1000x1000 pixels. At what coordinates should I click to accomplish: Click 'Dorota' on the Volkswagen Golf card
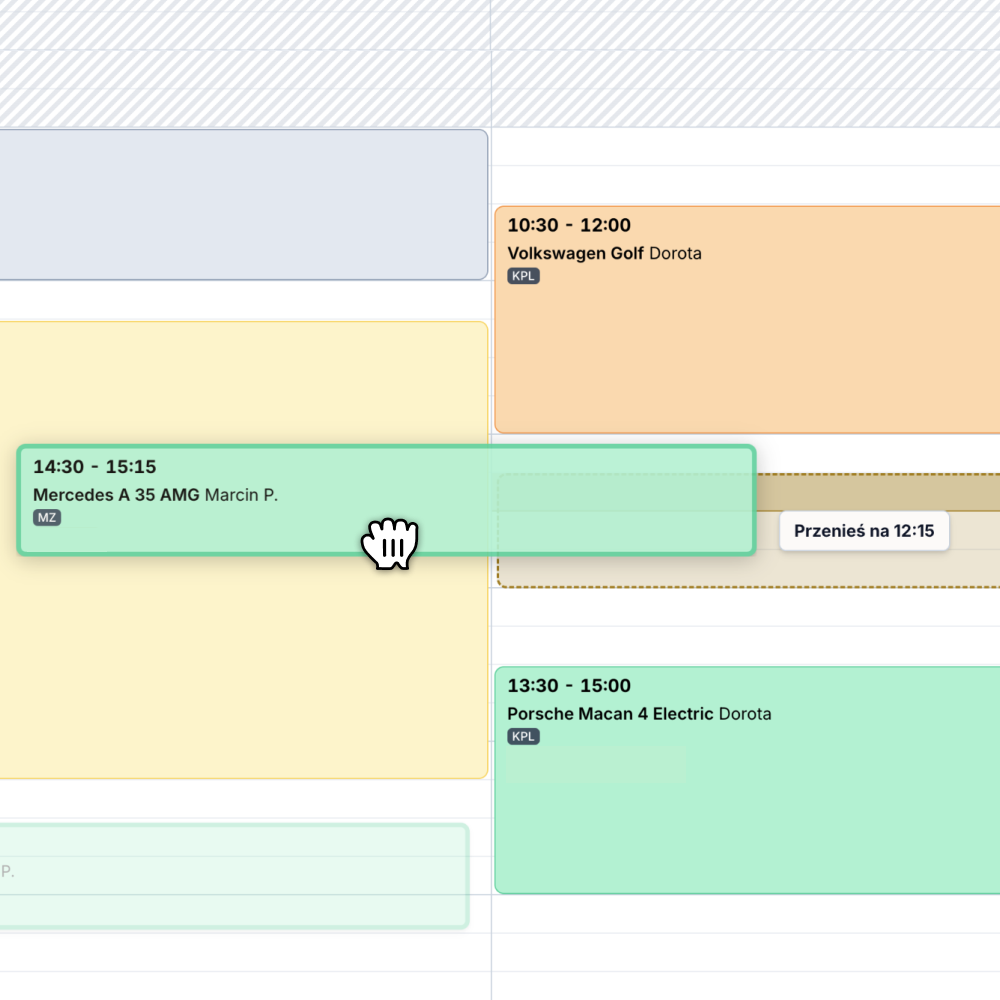(675, 253)
